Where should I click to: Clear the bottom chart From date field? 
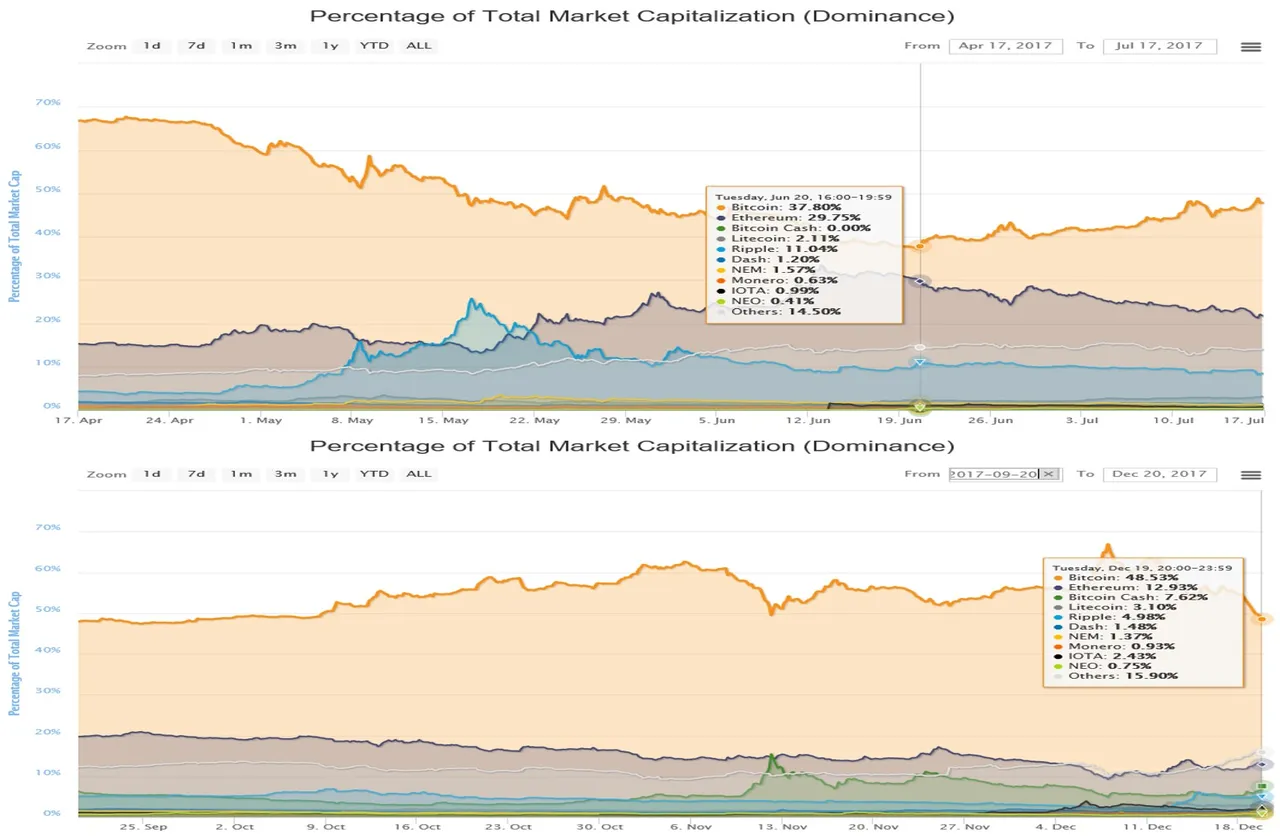coord(1048,474)
